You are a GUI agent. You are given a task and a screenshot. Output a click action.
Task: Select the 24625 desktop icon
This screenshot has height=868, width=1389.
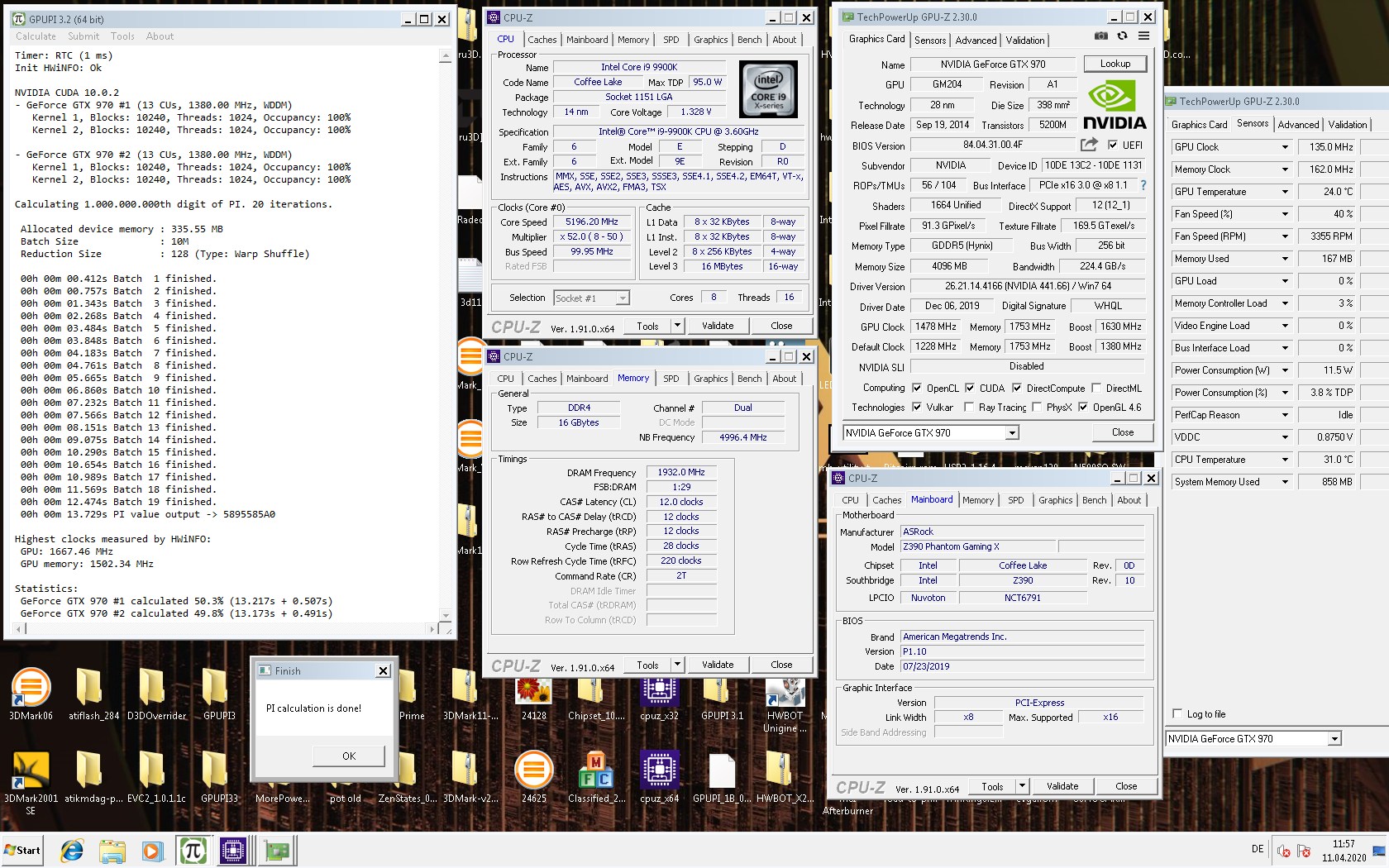click(x=533, y=778)
